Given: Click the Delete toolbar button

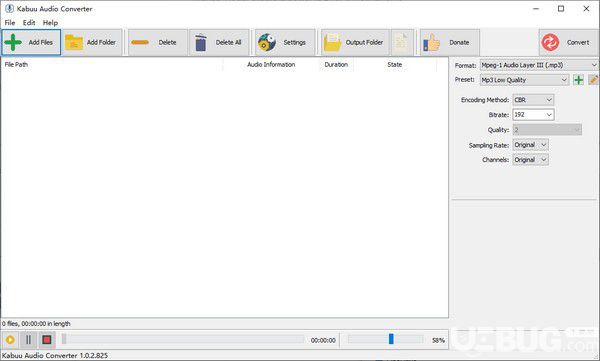Looking at the screenshot, I should 157,42.
